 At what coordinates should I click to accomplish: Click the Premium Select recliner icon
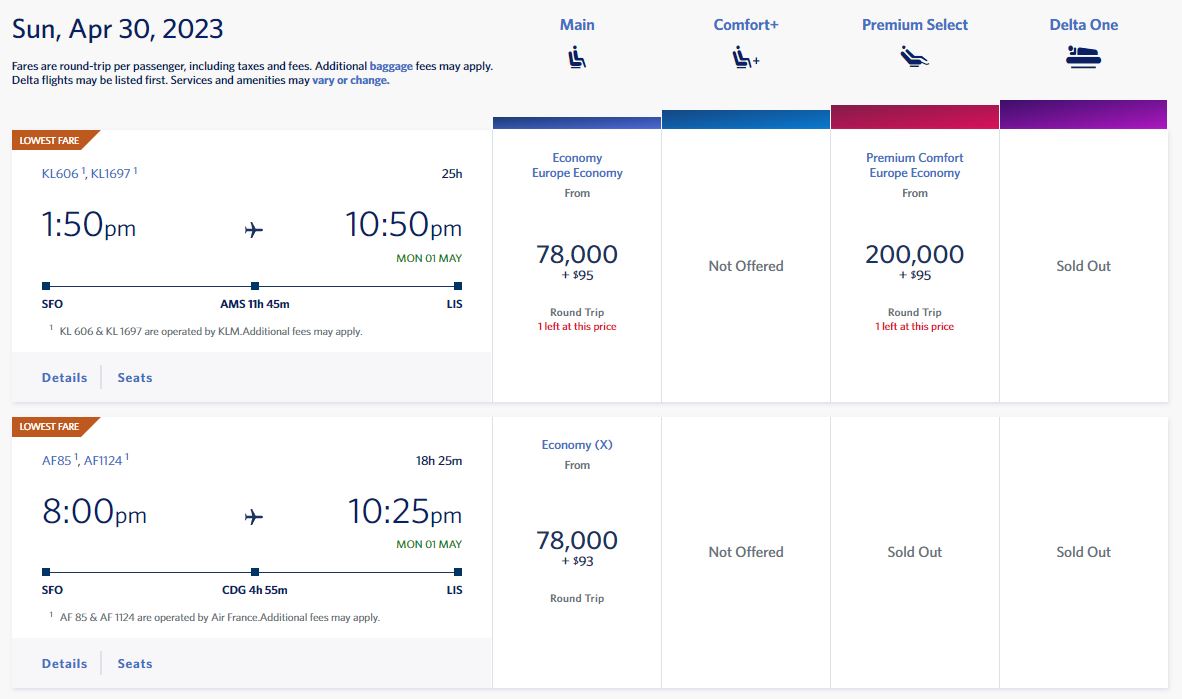click(x=914, y=55)
